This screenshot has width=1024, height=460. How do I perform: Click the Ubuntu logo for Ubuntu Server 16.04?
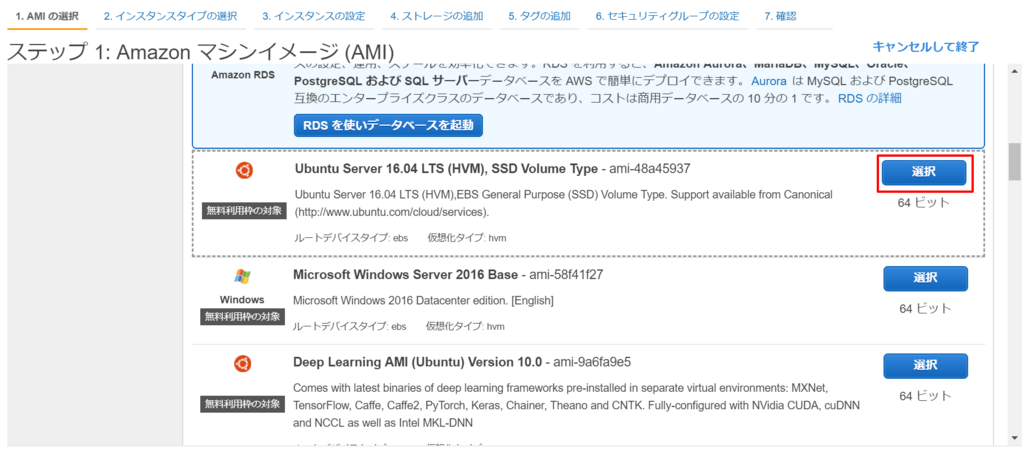244,171
